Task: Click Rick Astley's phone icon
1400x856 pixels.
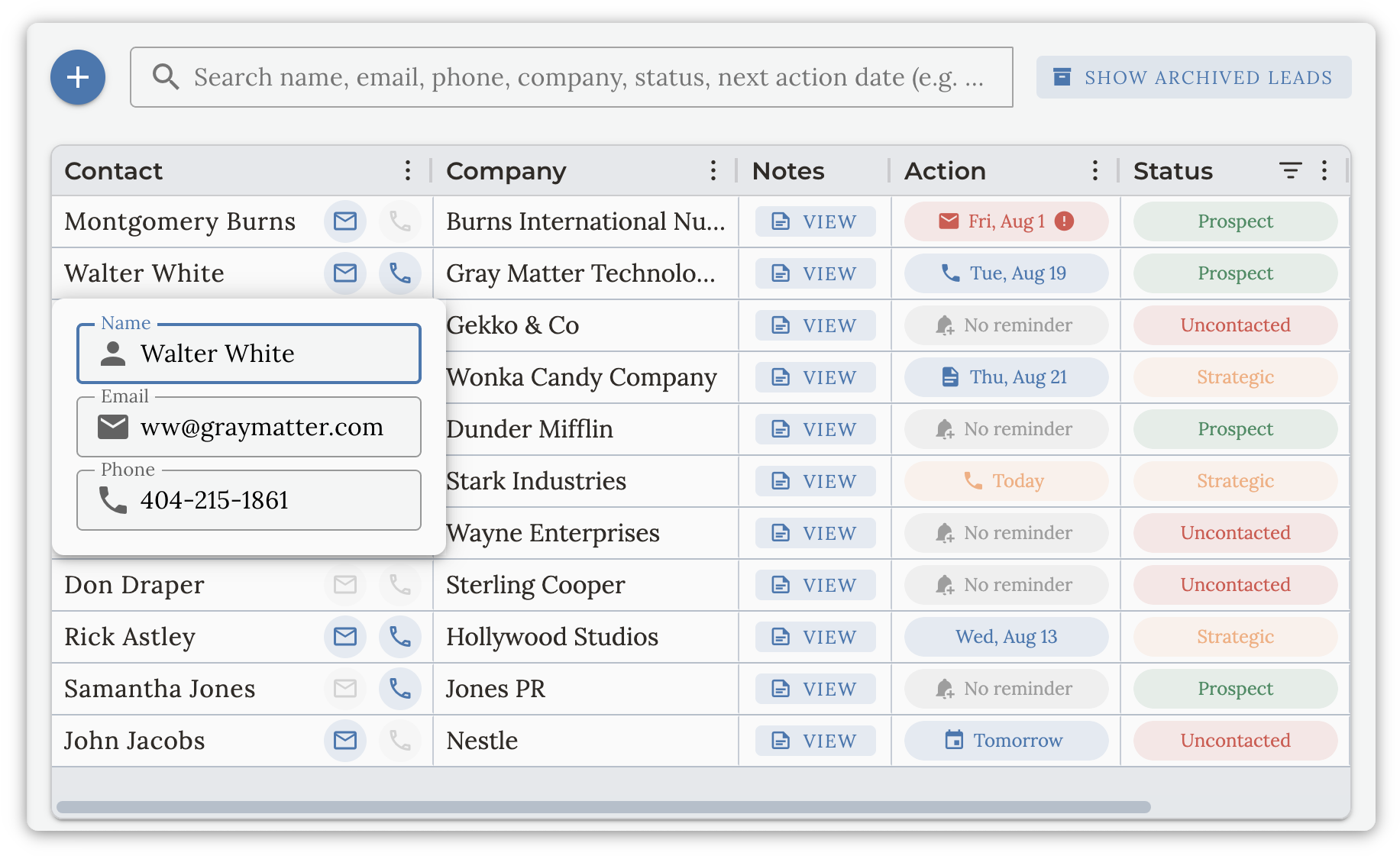Action: click(x=400, y=637)
